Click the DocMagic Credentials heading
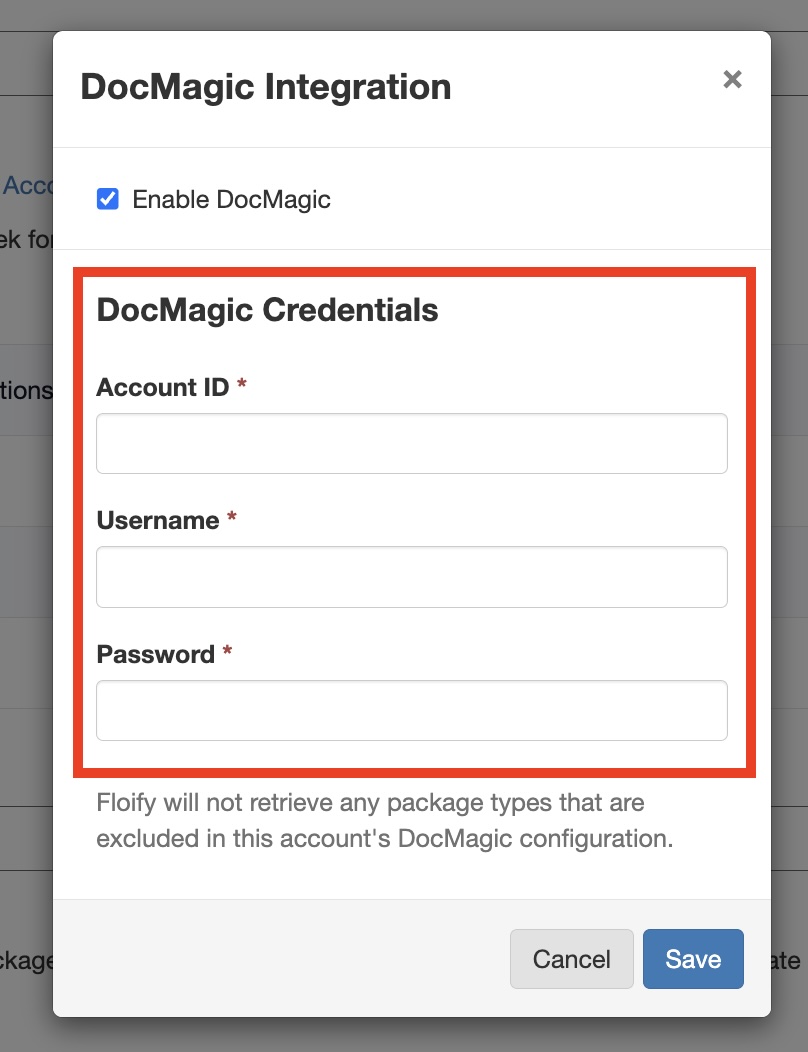808x1052 pixels. [267, 310]
